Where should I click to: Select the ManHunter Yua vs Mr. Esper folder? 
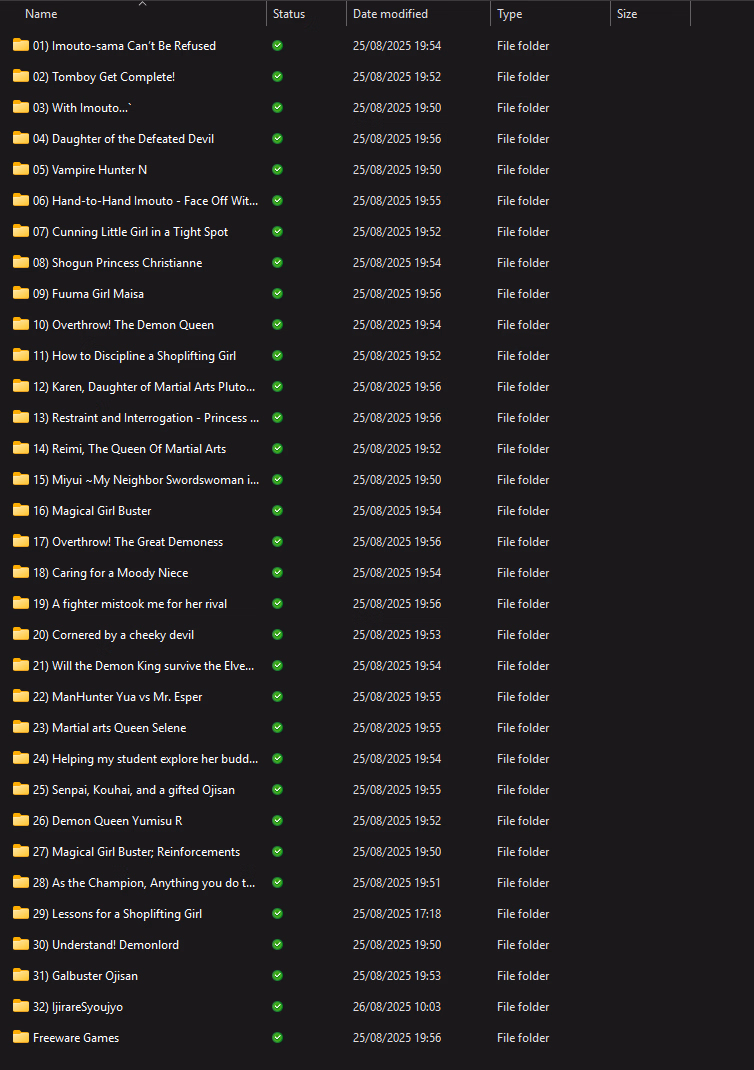pyautogui.click(x=126, y=697)
